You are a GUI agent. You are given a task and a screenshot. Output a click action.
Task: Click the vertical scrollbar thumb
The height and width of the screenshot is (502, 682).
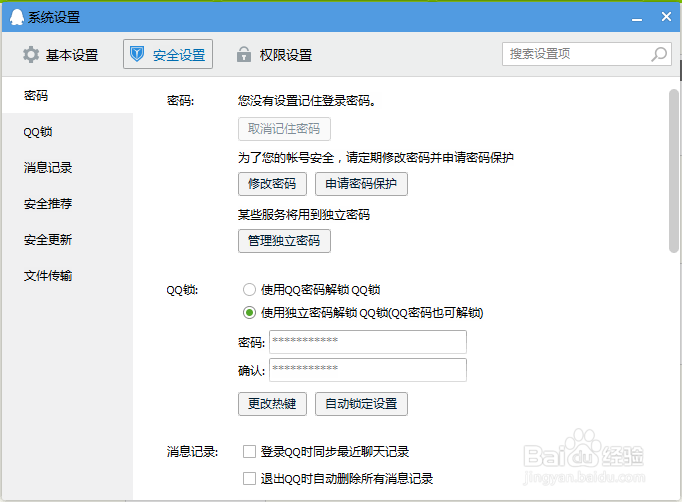click(673, 171)
